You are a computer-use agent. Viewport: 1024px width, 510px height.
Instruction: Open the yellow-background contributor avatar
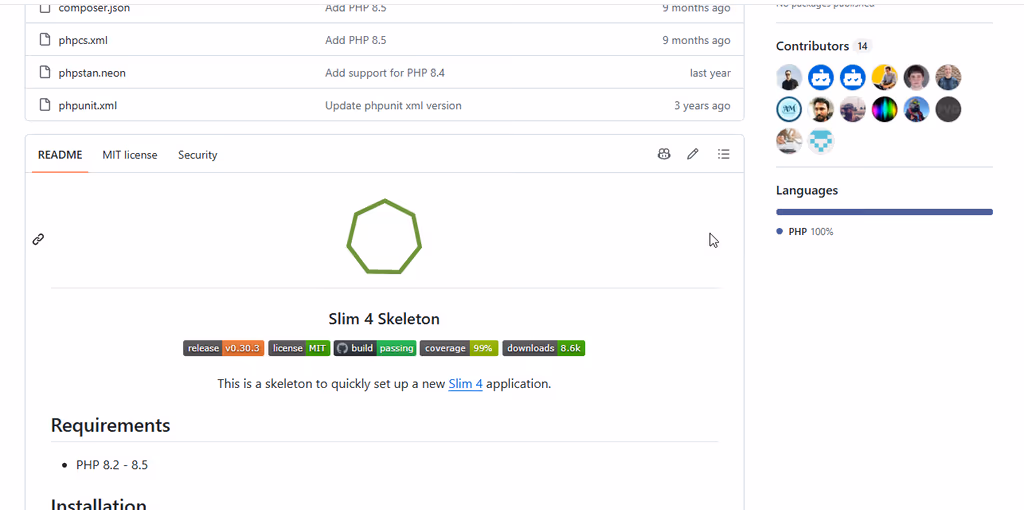(x=885, y=78)
